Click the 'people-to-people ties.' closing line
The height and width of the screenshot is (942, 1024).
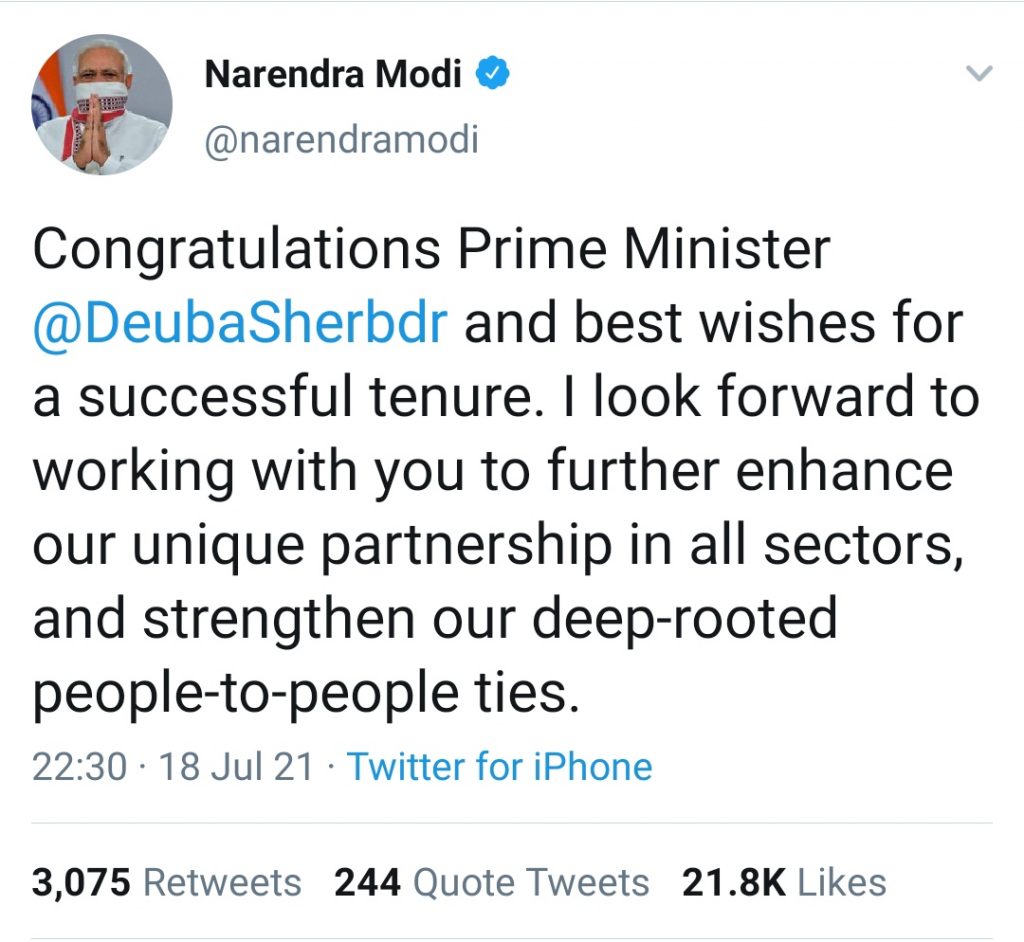point(306,692)
